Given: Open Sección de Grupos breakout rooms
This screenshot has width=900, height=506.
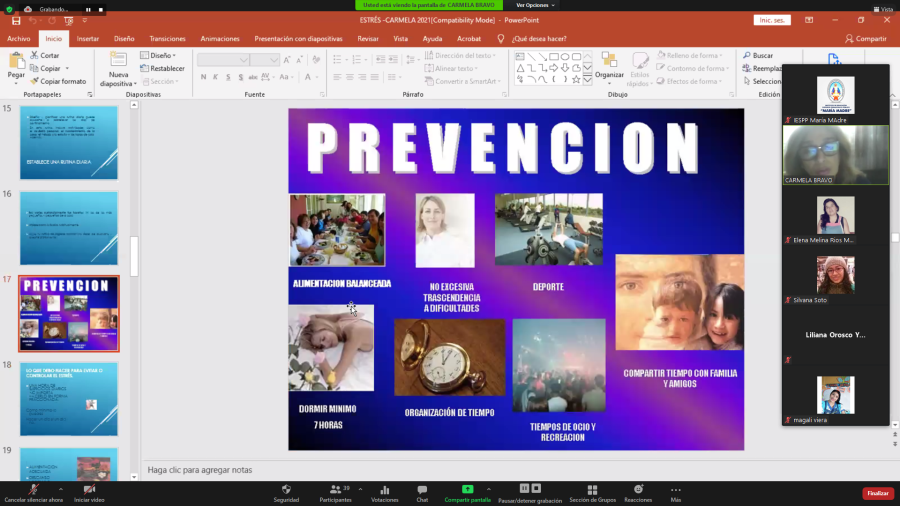Looking at the screenshot, I should (591, 490).
